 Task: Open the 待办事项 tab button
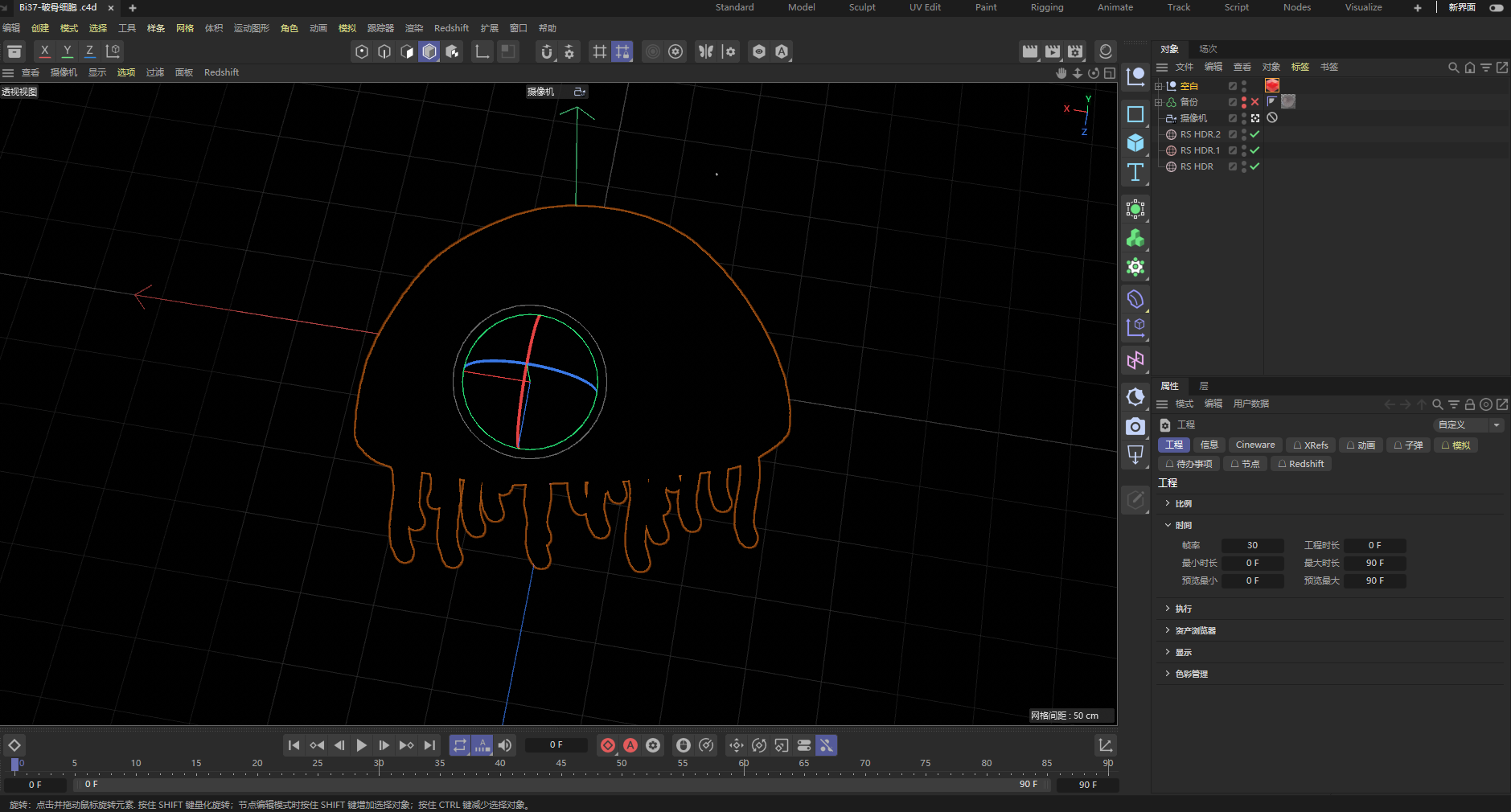[x=1189, y=464]
